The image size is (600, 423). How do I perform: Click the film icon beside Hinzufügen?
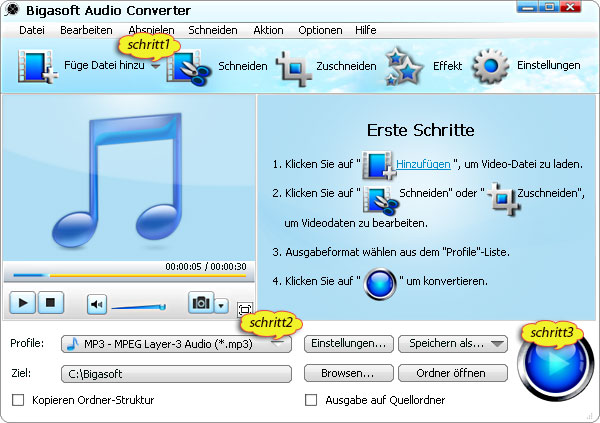click(x=378, y=165)
